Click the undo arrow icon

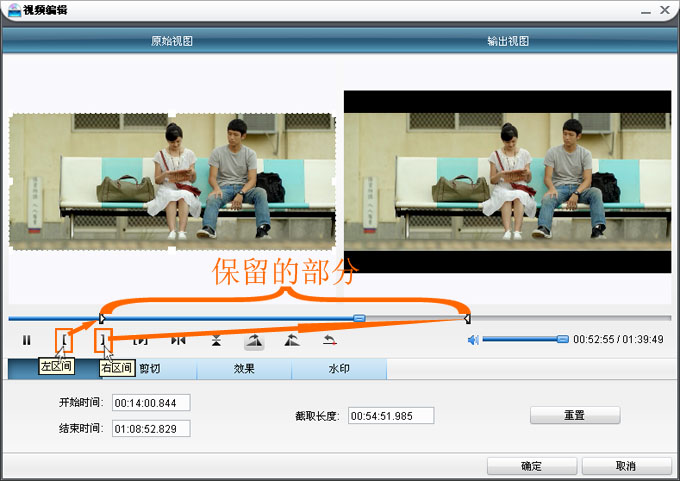[330, 340]
